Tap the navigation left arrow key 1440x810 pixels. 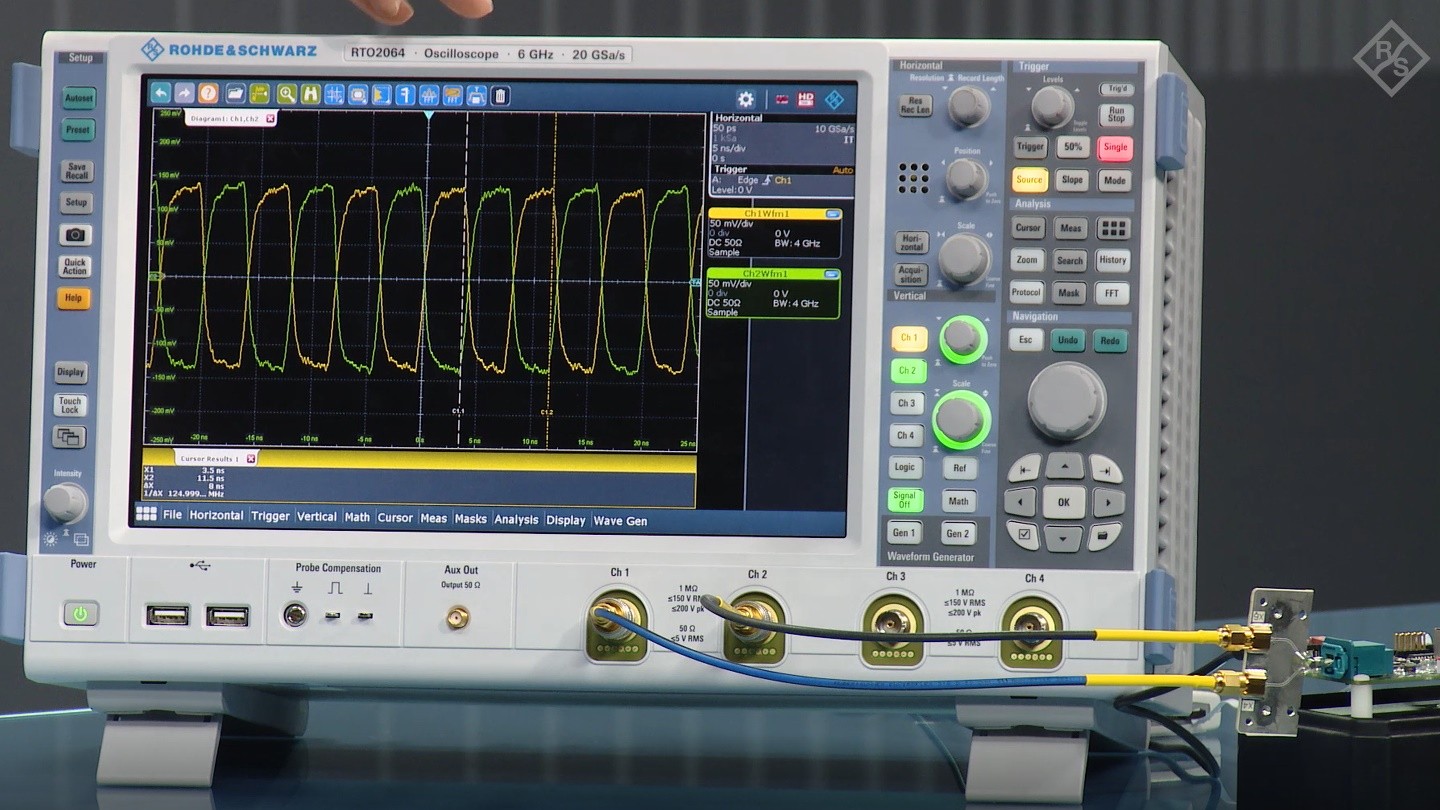[1020, 502]
